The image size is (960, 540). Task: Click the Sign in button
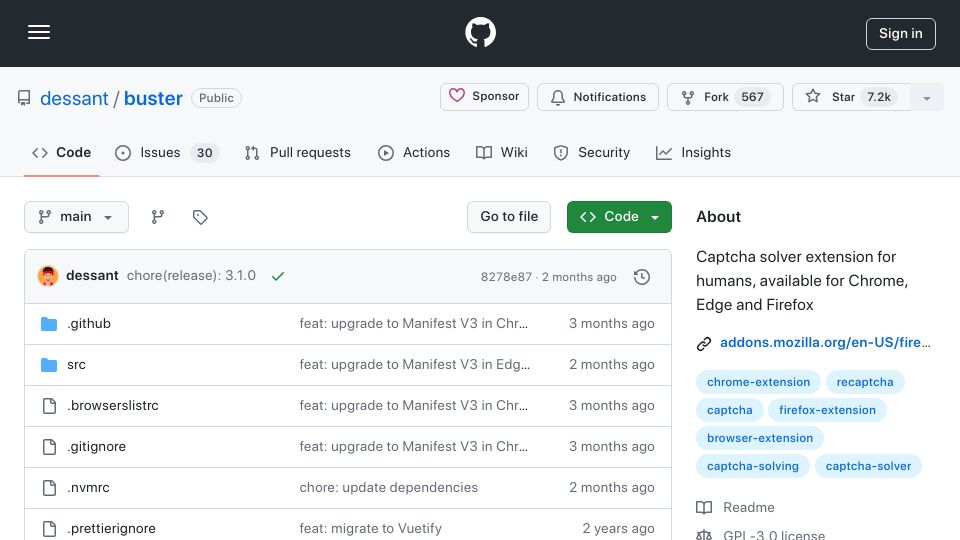point(901,34)
